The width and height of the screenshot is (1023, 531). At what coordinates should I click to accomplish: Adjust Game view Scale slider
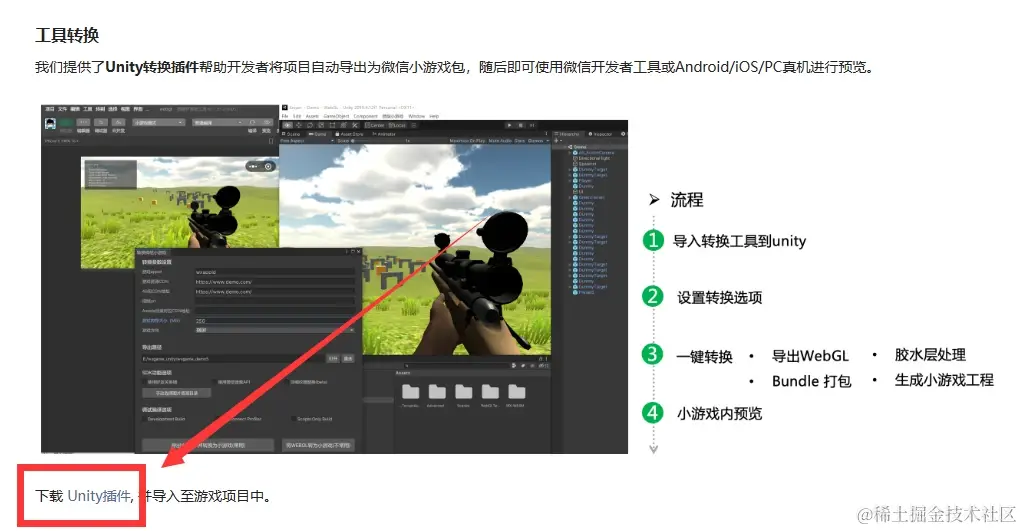pos(375,141)
